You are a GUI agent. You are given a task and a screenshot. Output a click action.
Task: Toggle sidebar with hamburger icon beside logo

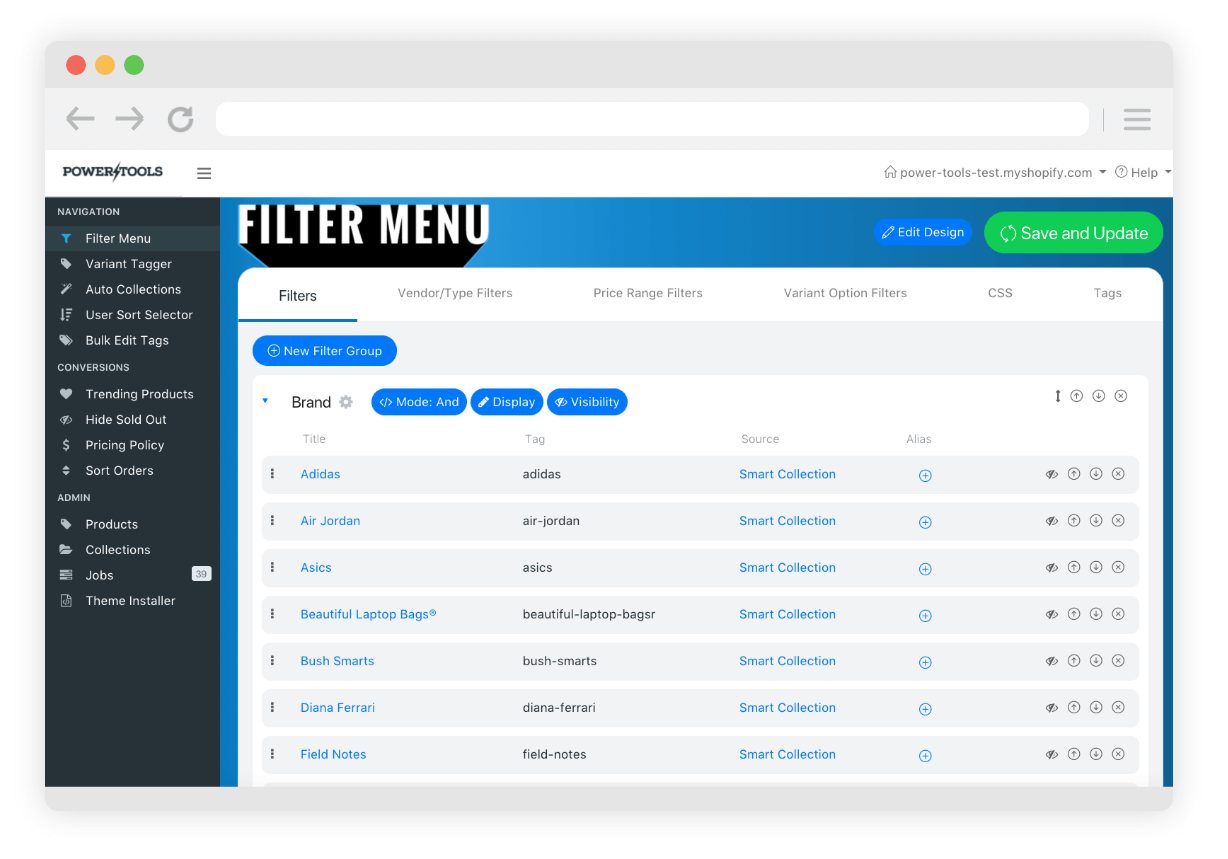204,173
